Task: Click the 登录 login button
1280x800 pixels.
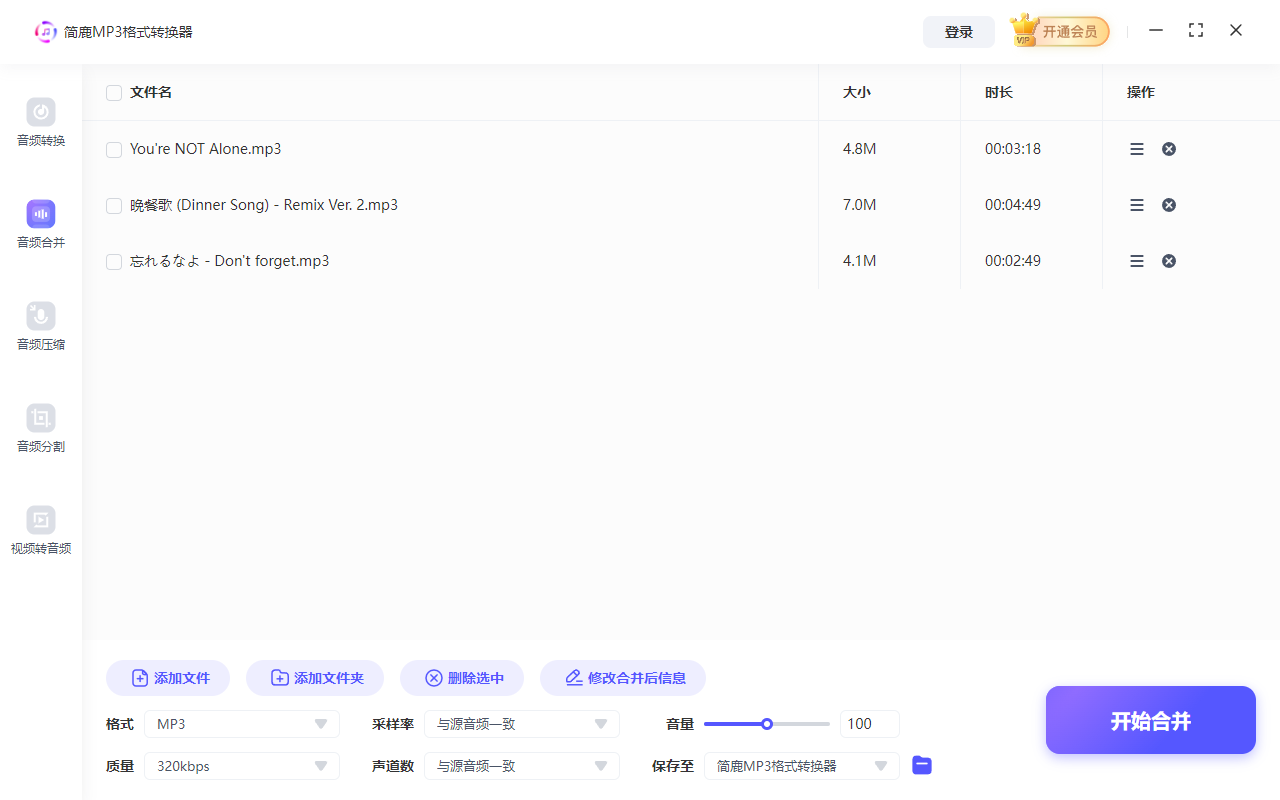Action: 959,32
